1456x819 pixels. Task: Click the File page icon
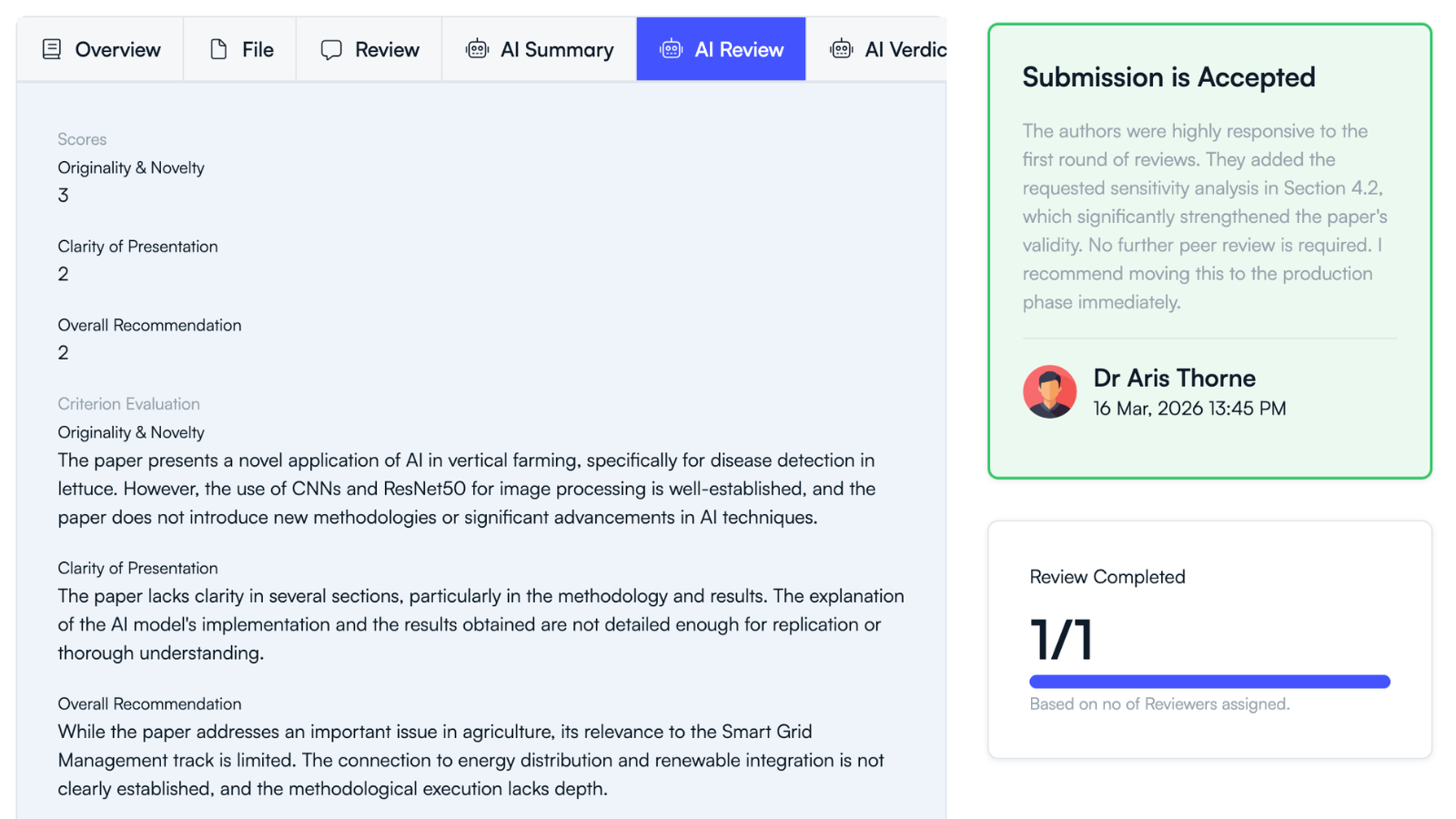coord(217,49)
